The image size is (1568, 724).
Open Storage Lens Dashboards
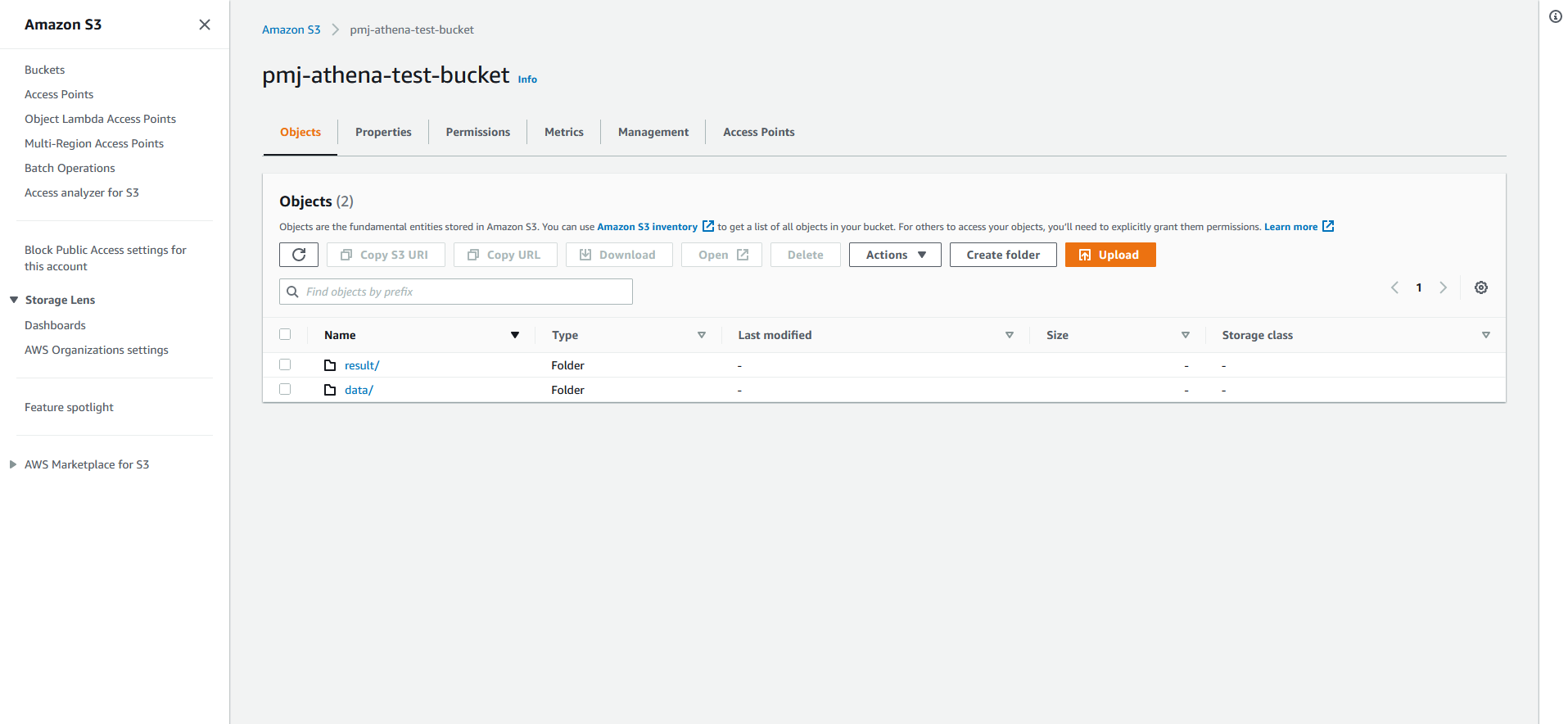pos(55,325)
